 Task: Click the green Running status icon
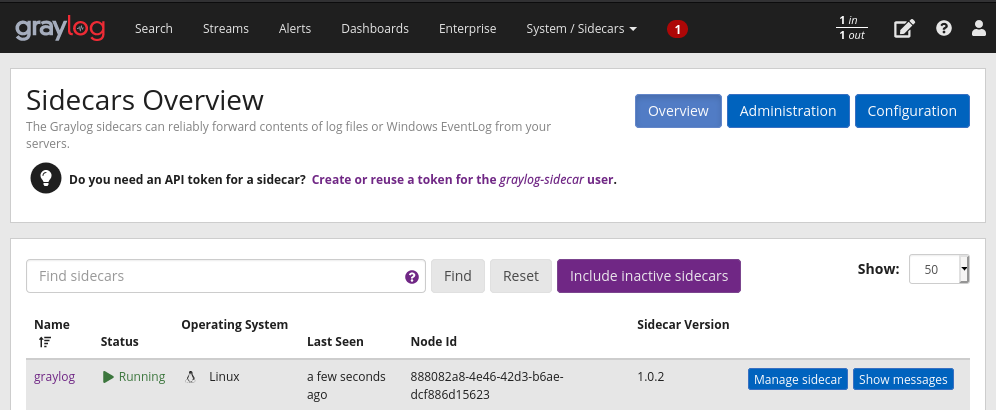[108, 377]
